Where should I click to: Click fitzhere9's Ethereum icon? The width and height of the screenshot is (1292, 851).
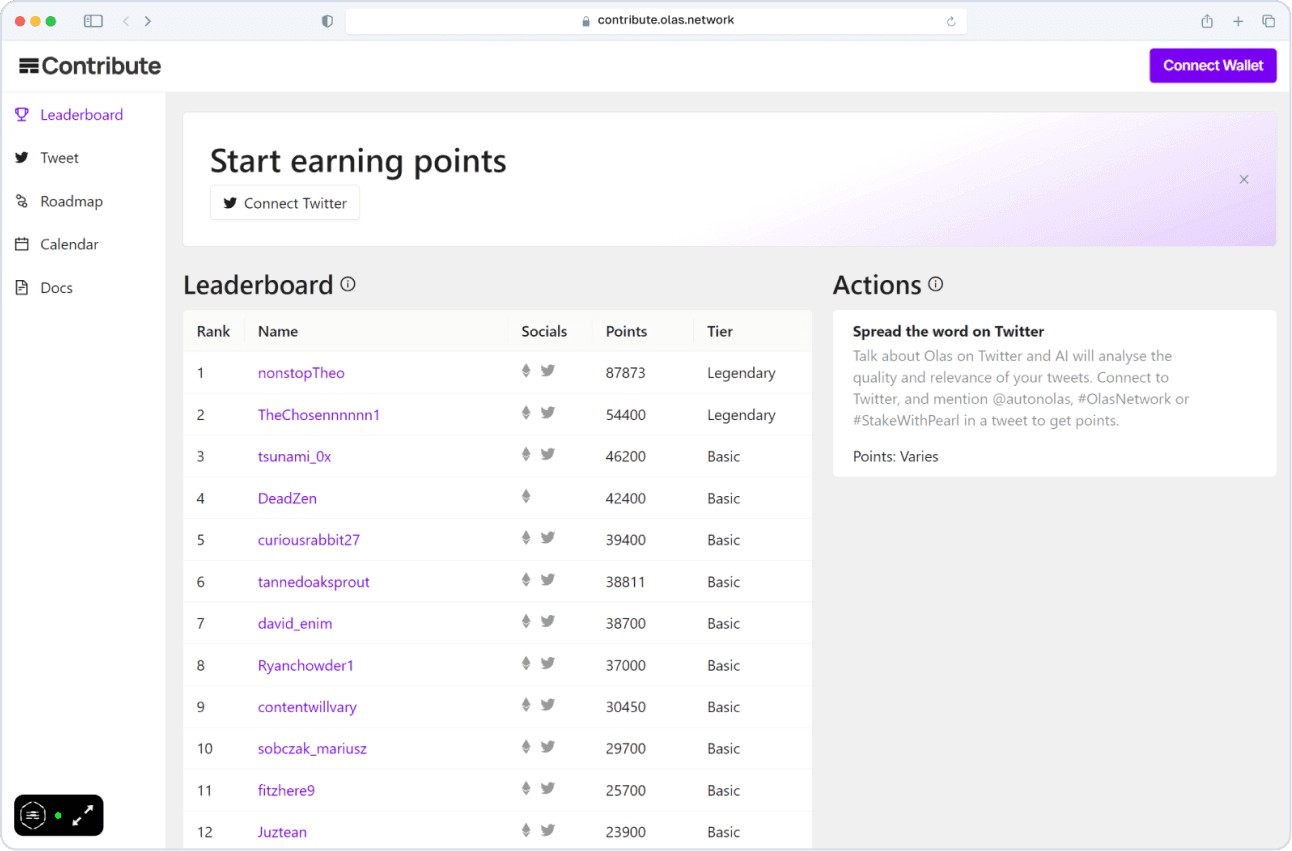(x=526, y=788)
